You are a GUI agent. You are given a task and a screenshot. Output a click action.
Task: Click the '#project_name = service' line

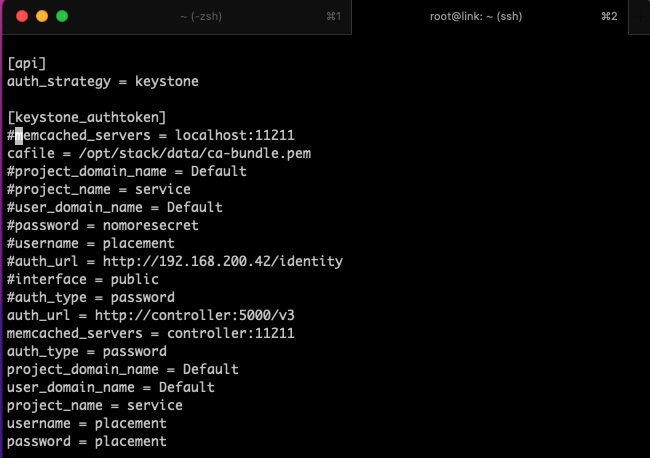[99, 189]
